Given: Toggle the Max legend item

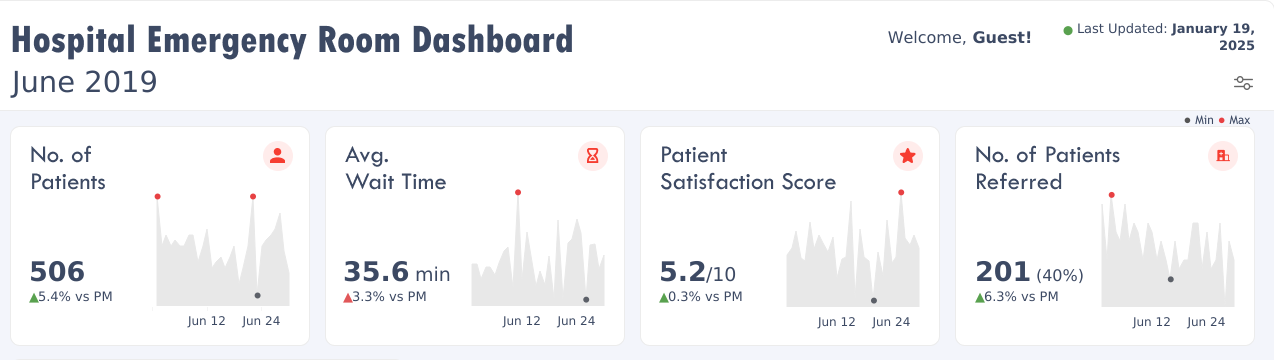Looking at the screenshot, I should [1235, 120].
